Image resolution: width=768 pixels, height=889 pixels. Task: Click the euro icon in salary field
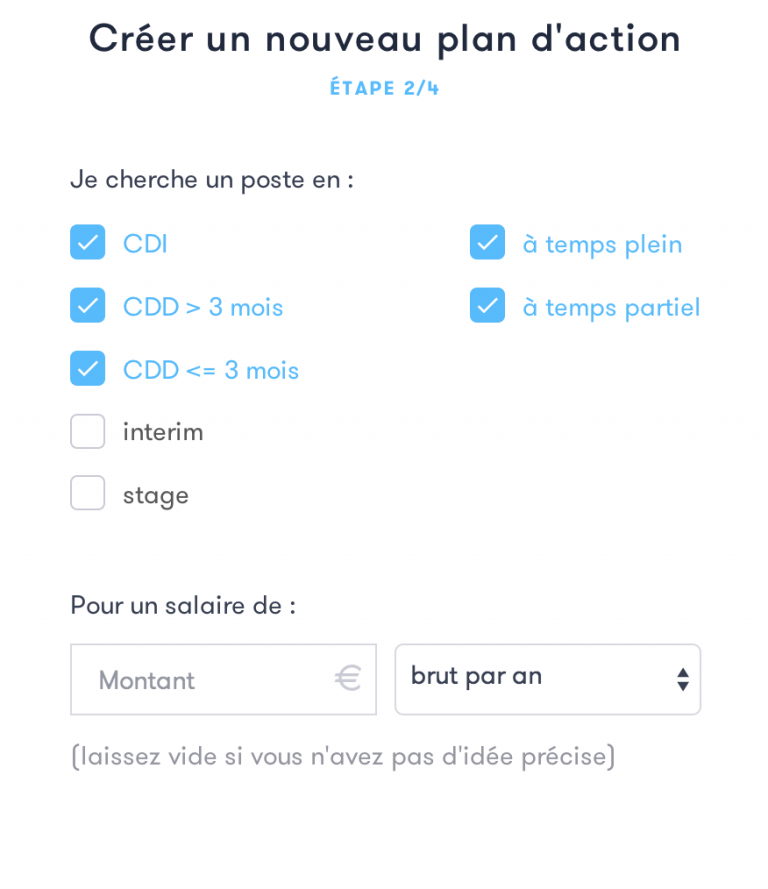pos(347,680)
